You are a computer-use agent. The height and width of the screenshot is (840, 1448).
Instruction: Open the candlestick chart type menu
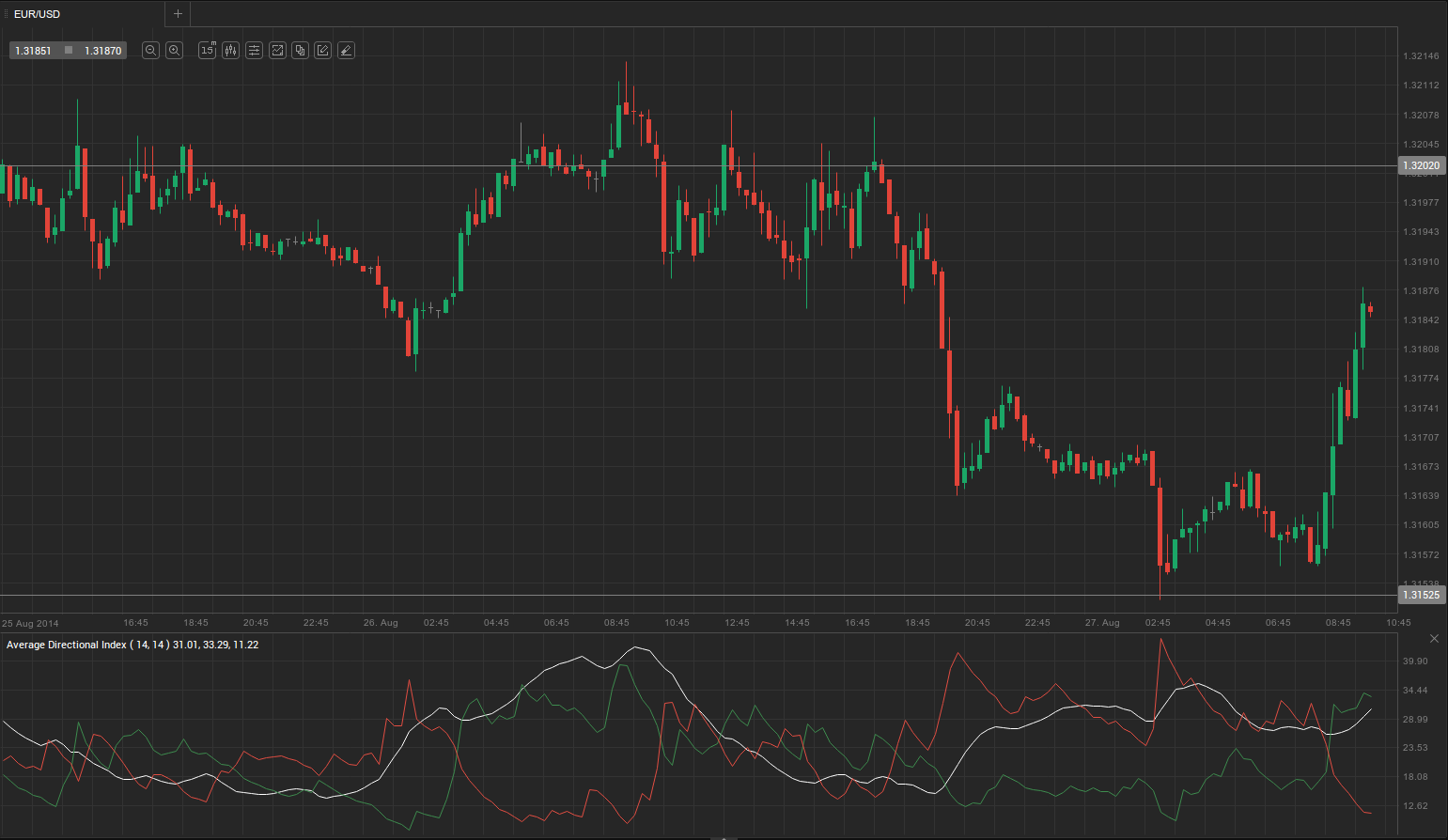(230, 51)
